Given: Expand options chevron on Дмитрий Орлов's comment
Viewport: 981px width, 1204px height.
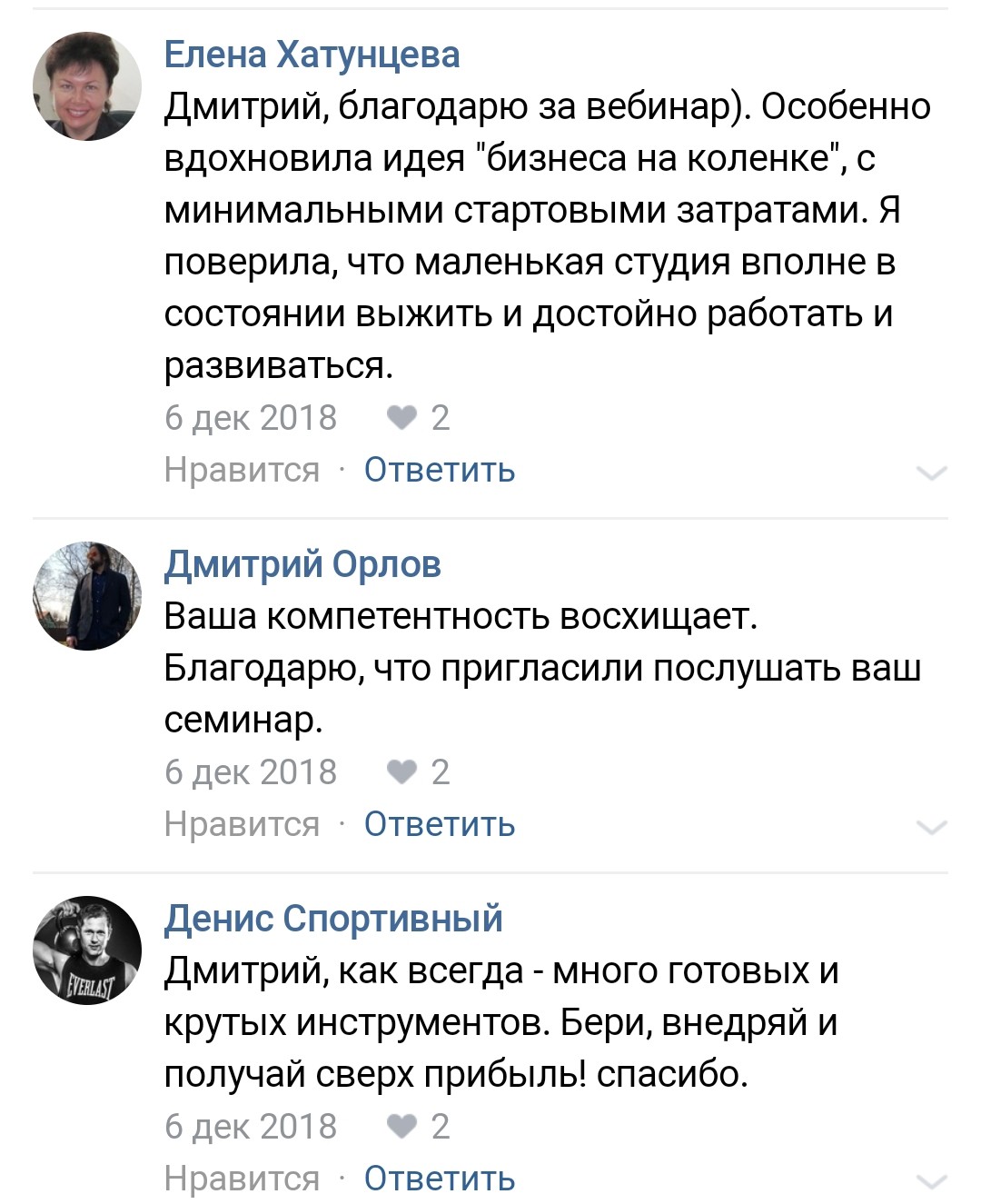Looking at the screenshot, I should pos(932,827).
